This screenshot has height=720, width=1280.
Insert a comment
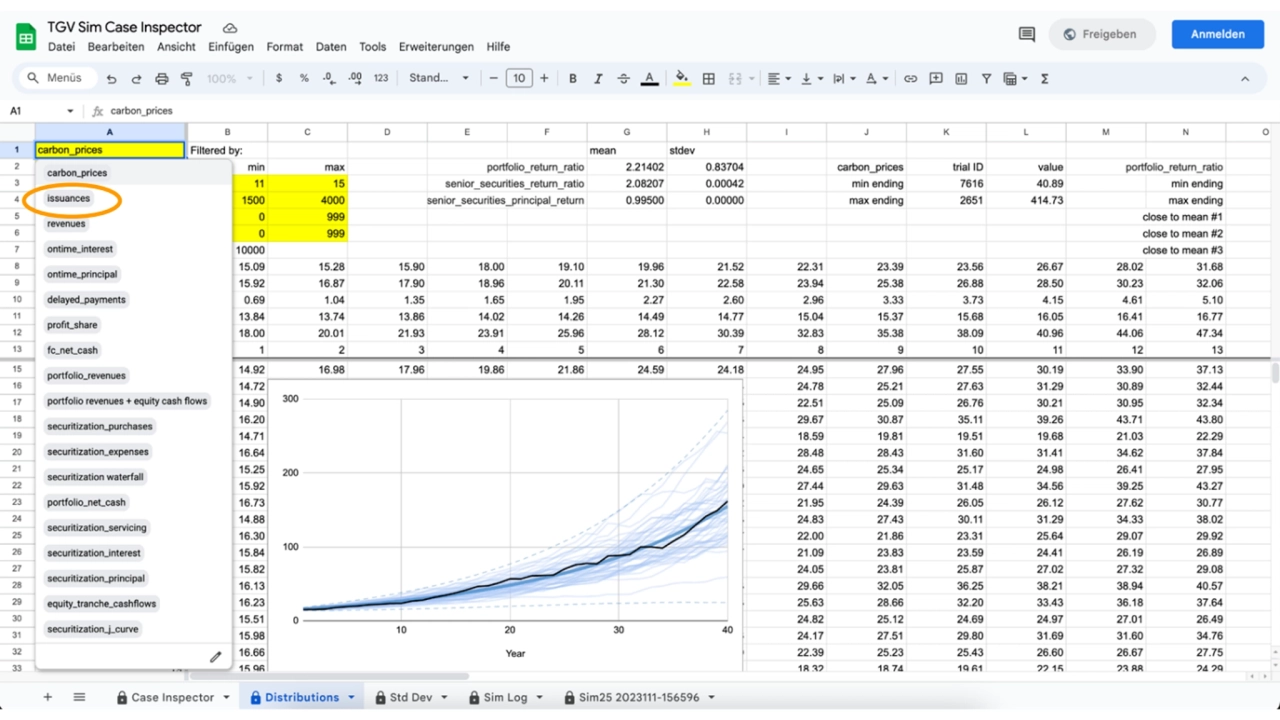click(x=936, y=79)
